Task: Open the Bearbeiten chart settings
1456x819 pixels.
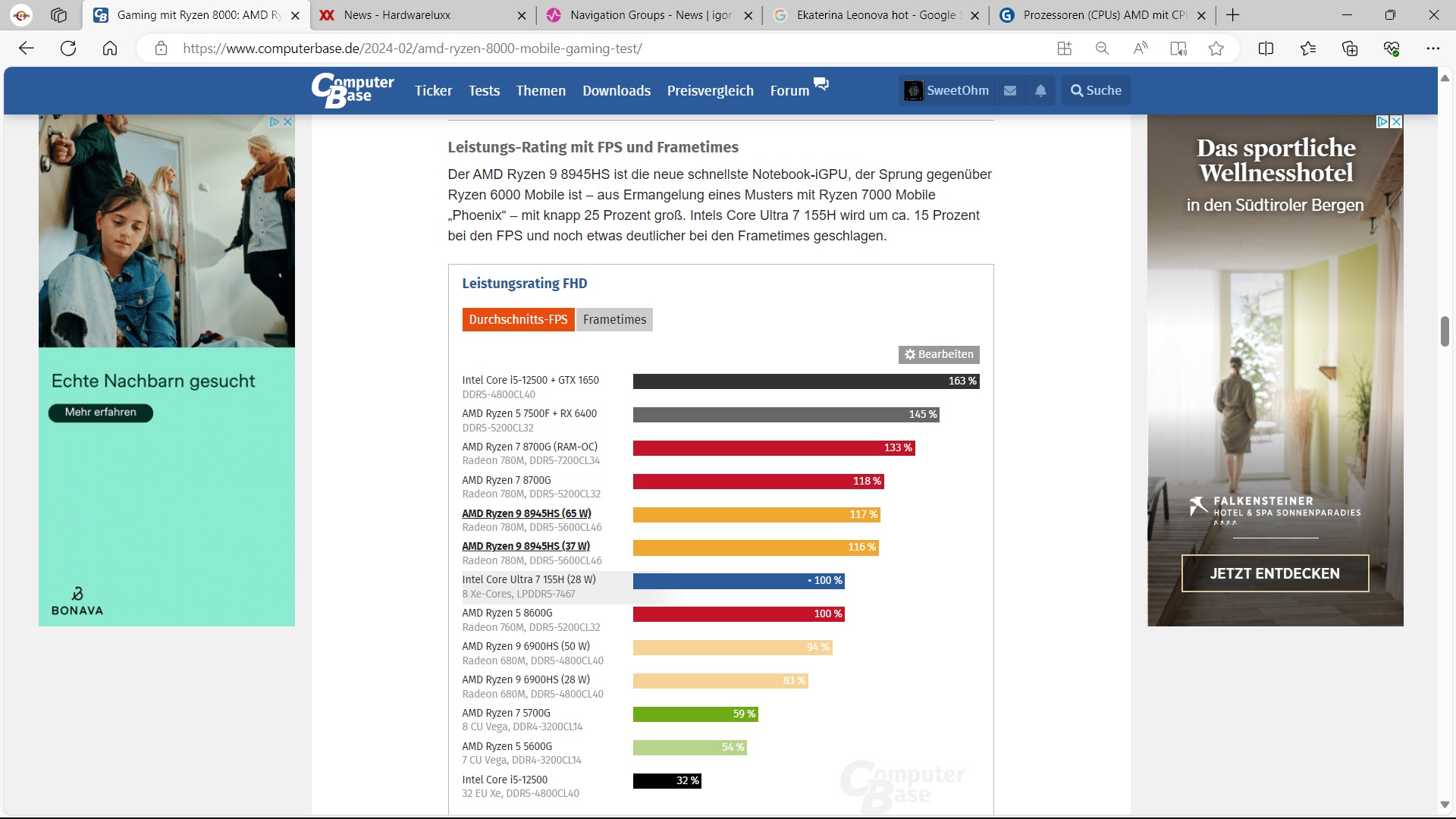Action: coord(939,354)
